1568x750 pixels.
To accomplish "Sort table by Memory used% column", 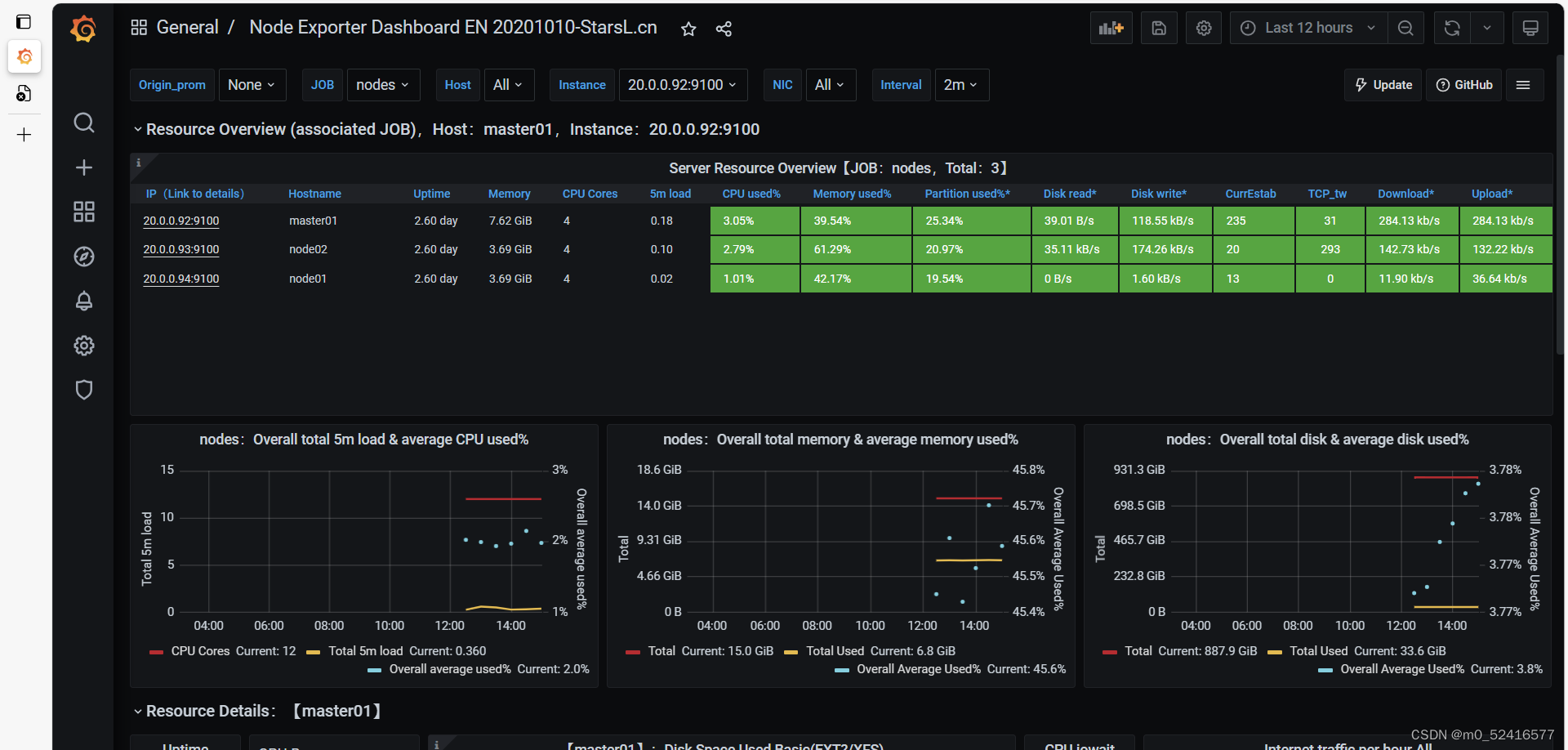I will coord(852,194).
